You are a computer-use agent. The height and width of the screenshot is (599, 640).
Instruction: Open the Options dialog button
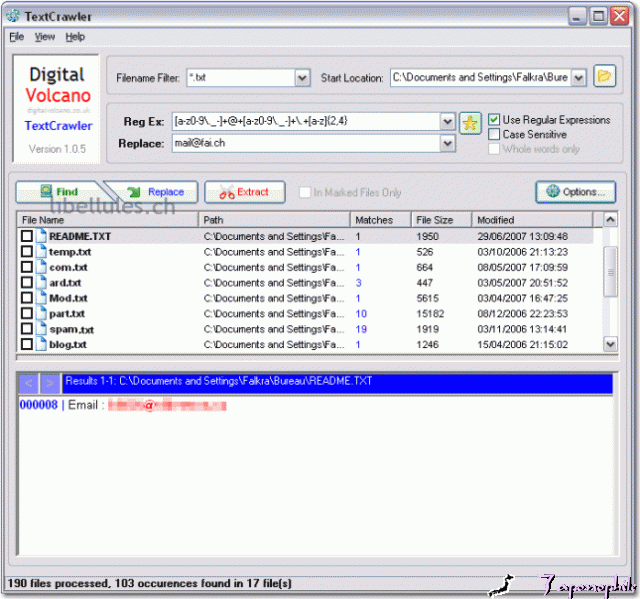pyautogui.click(x=576, y=192)
